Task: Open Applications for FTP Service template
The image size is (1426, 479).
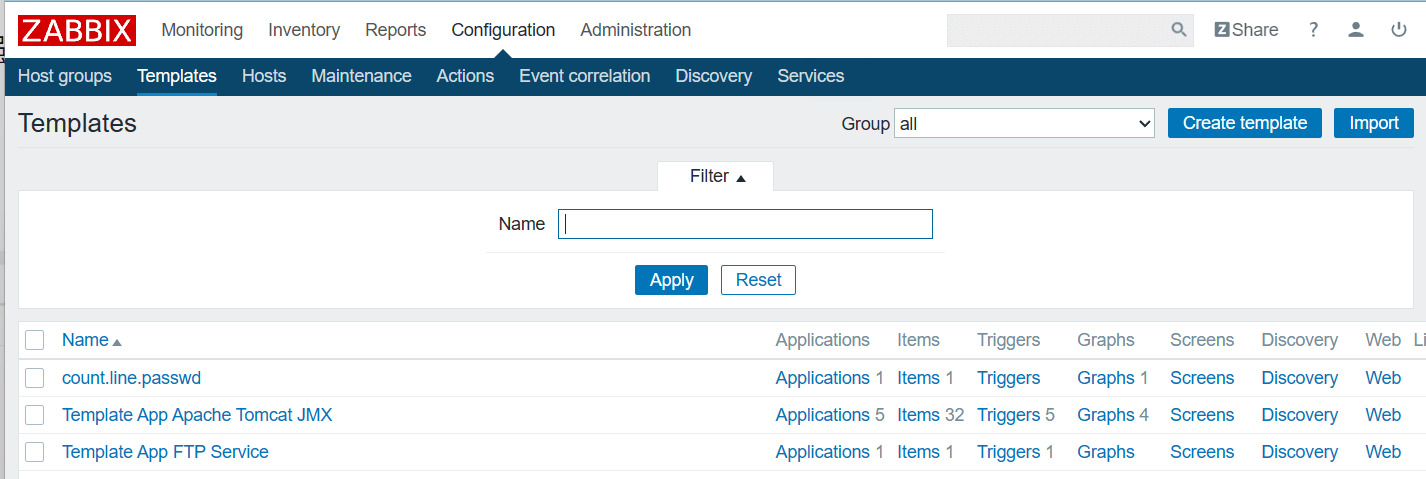Action: [x=823, y=452]
